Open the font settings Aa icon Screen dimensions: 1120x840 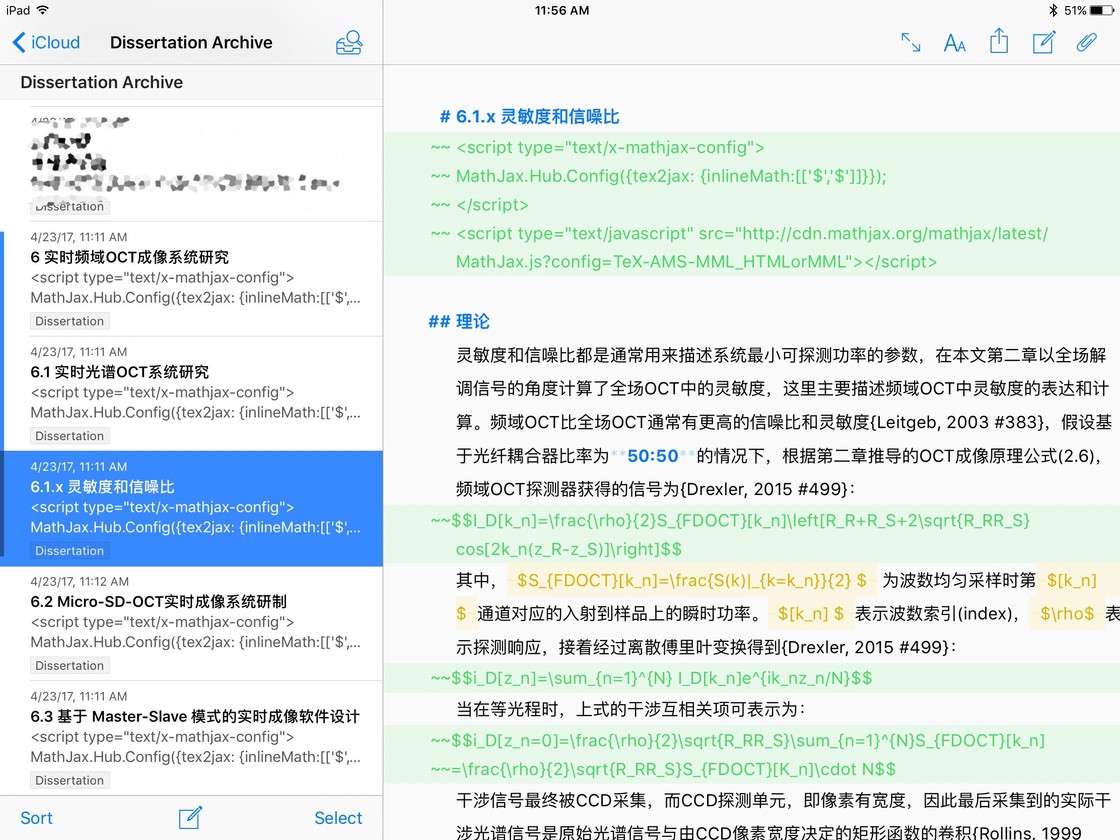954,44
